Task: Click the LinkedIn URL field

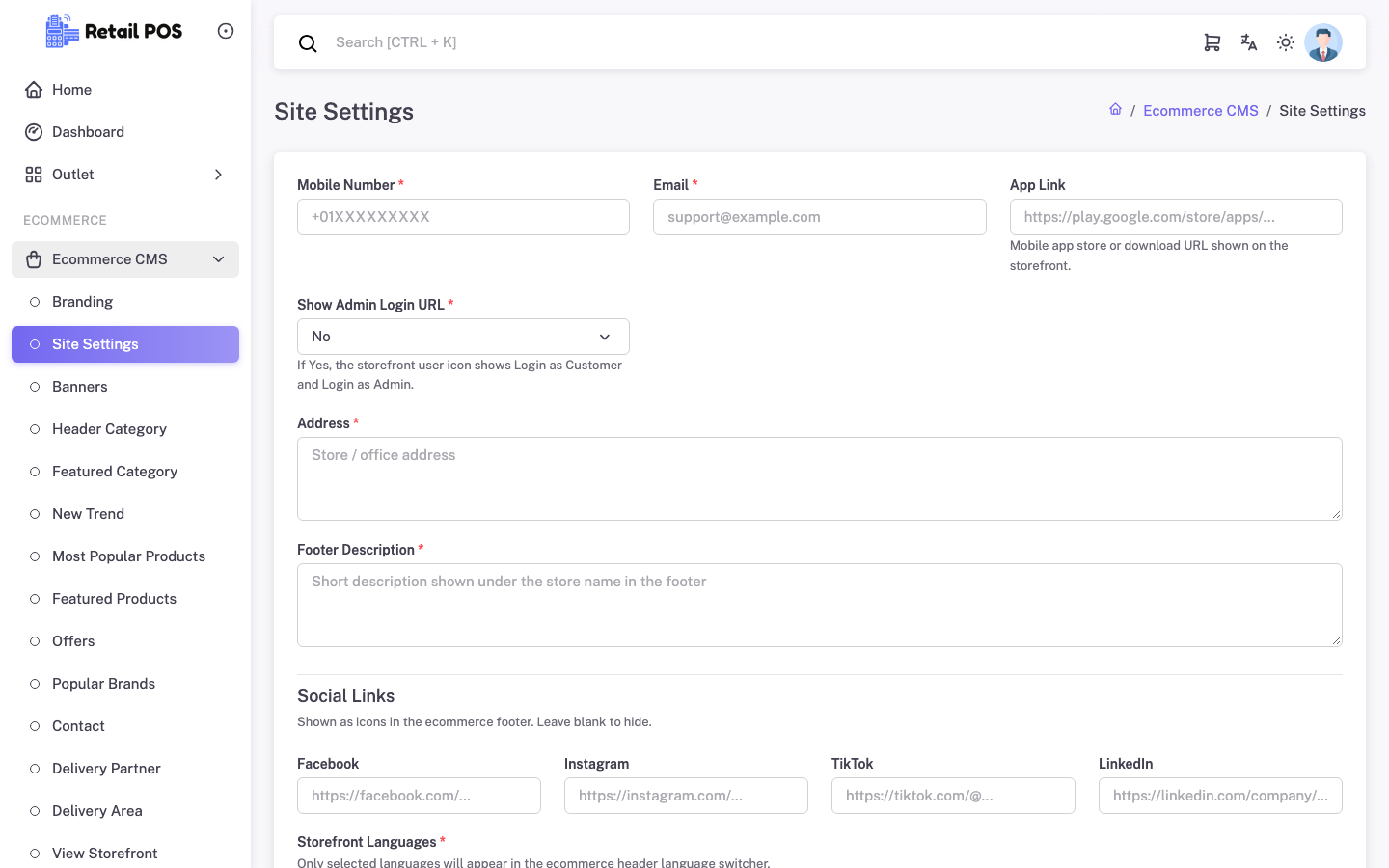Action: pos(1220,796)
